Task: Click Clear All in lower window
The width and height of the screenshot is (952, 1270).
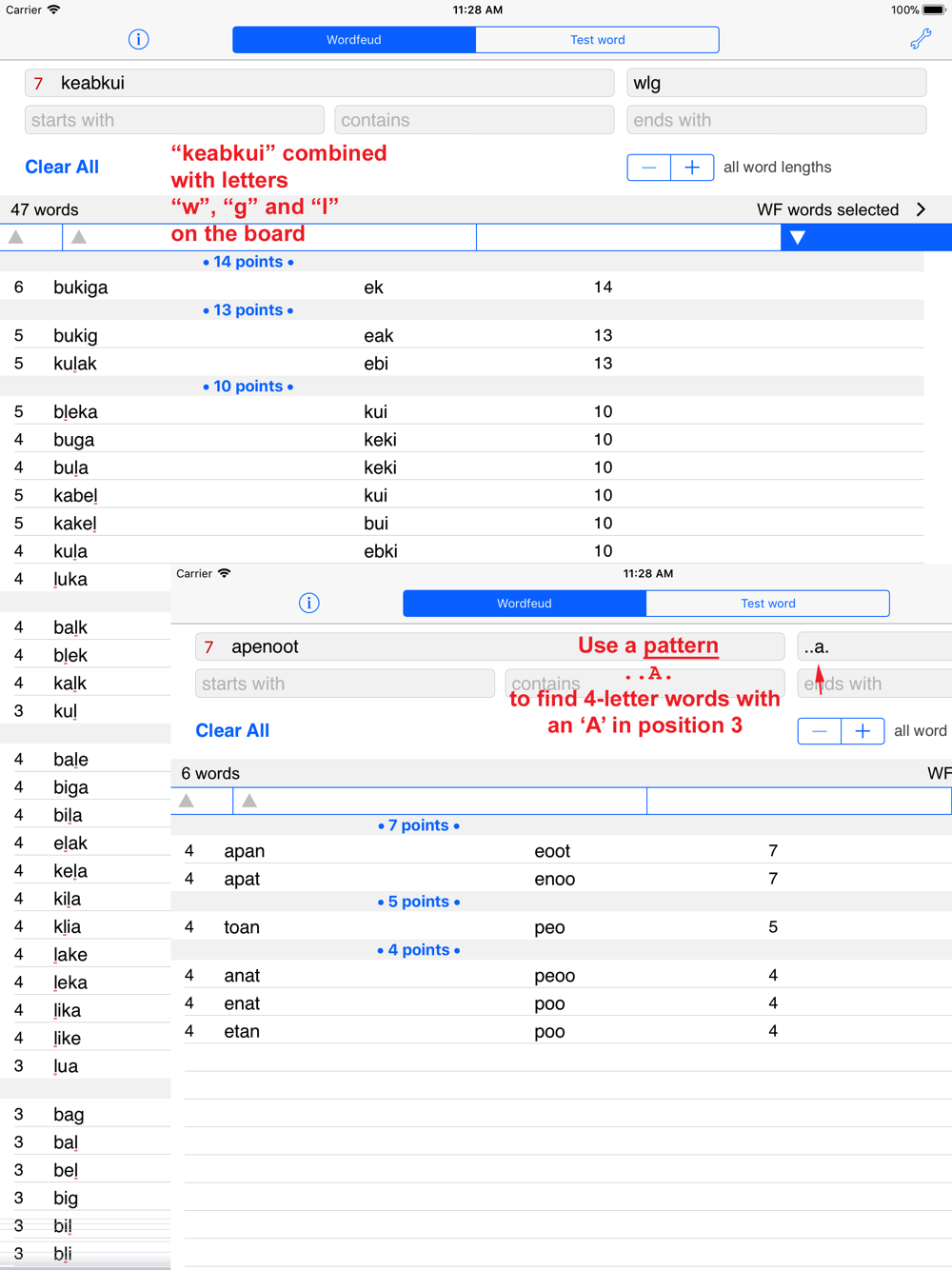Action: pyautogui.click(x=232, y=730)
